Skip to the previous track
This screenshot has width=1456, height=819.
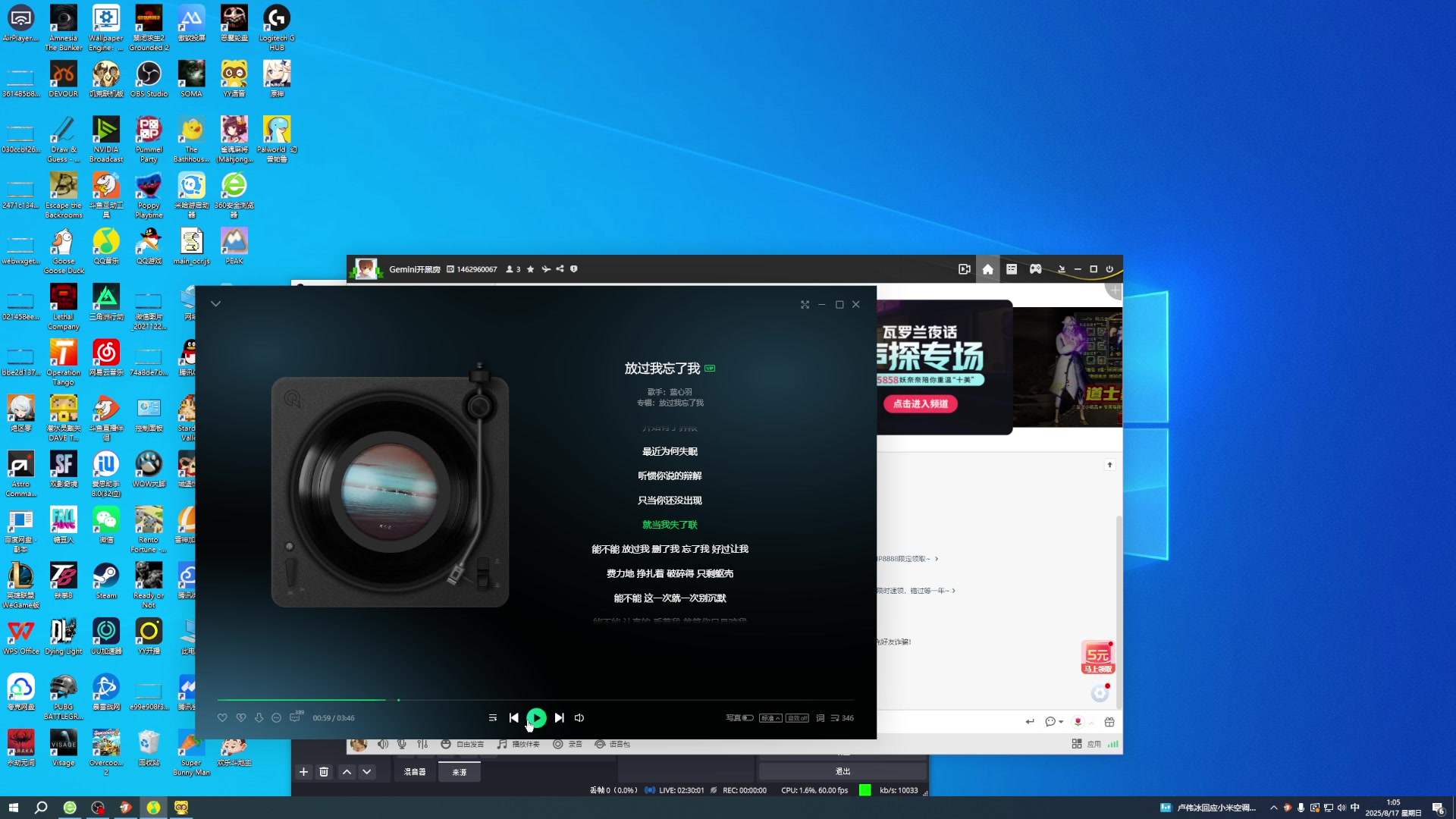pyautogui.click(x=514, y=717)
